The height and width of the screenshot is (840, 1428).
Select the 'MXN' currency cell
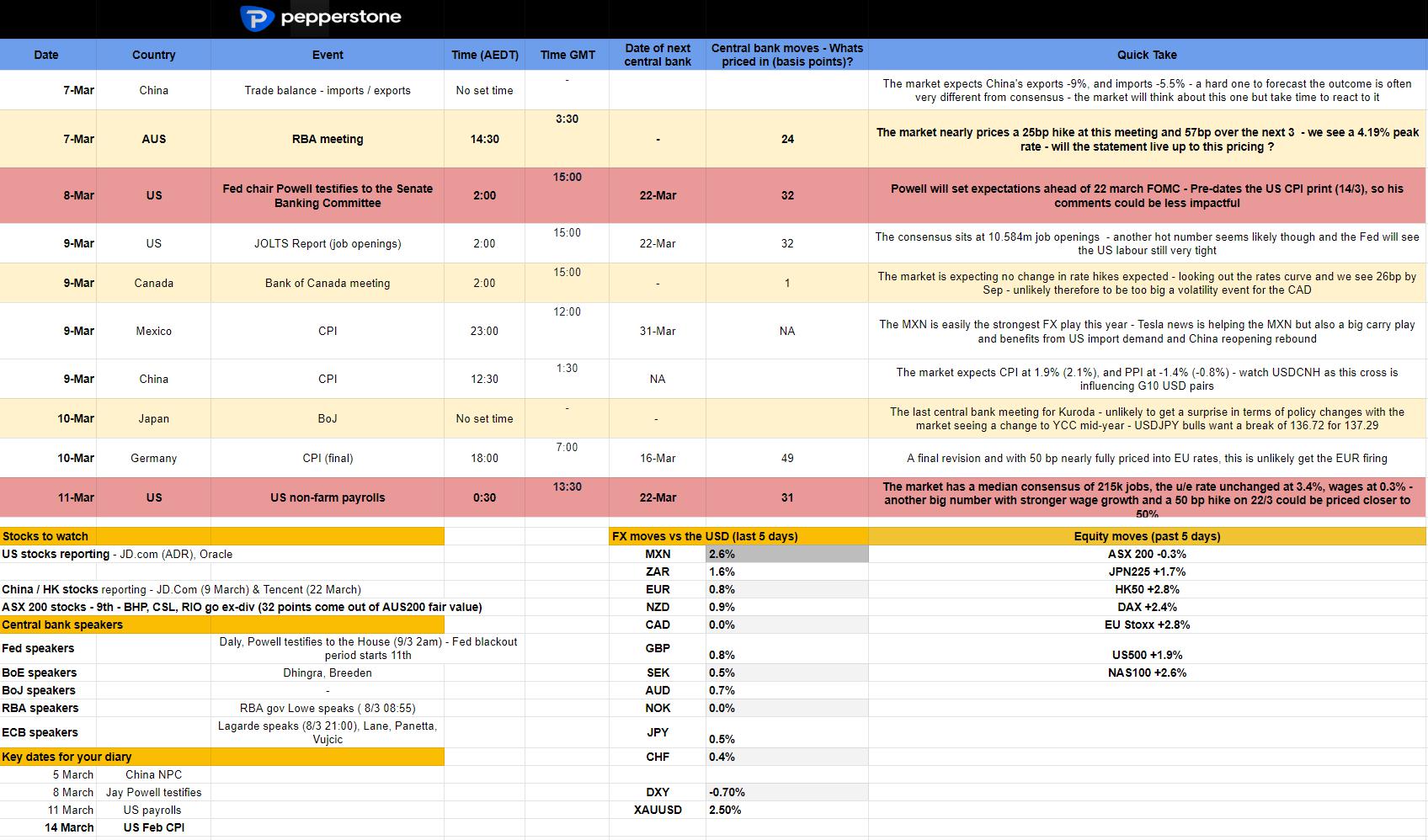click(658, 554)
